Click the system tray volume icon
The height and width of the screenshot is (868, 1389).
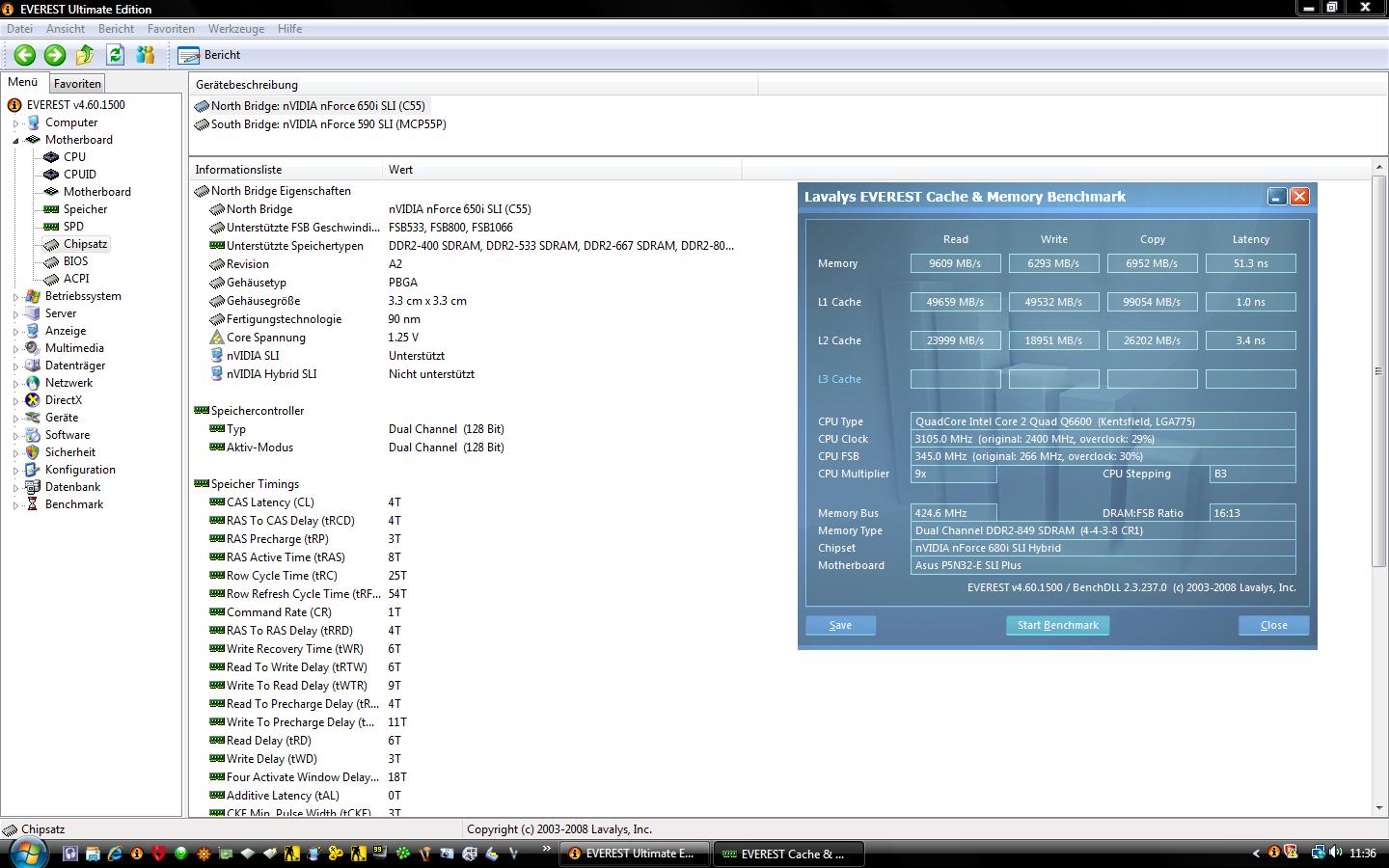tap(1335, 853)
